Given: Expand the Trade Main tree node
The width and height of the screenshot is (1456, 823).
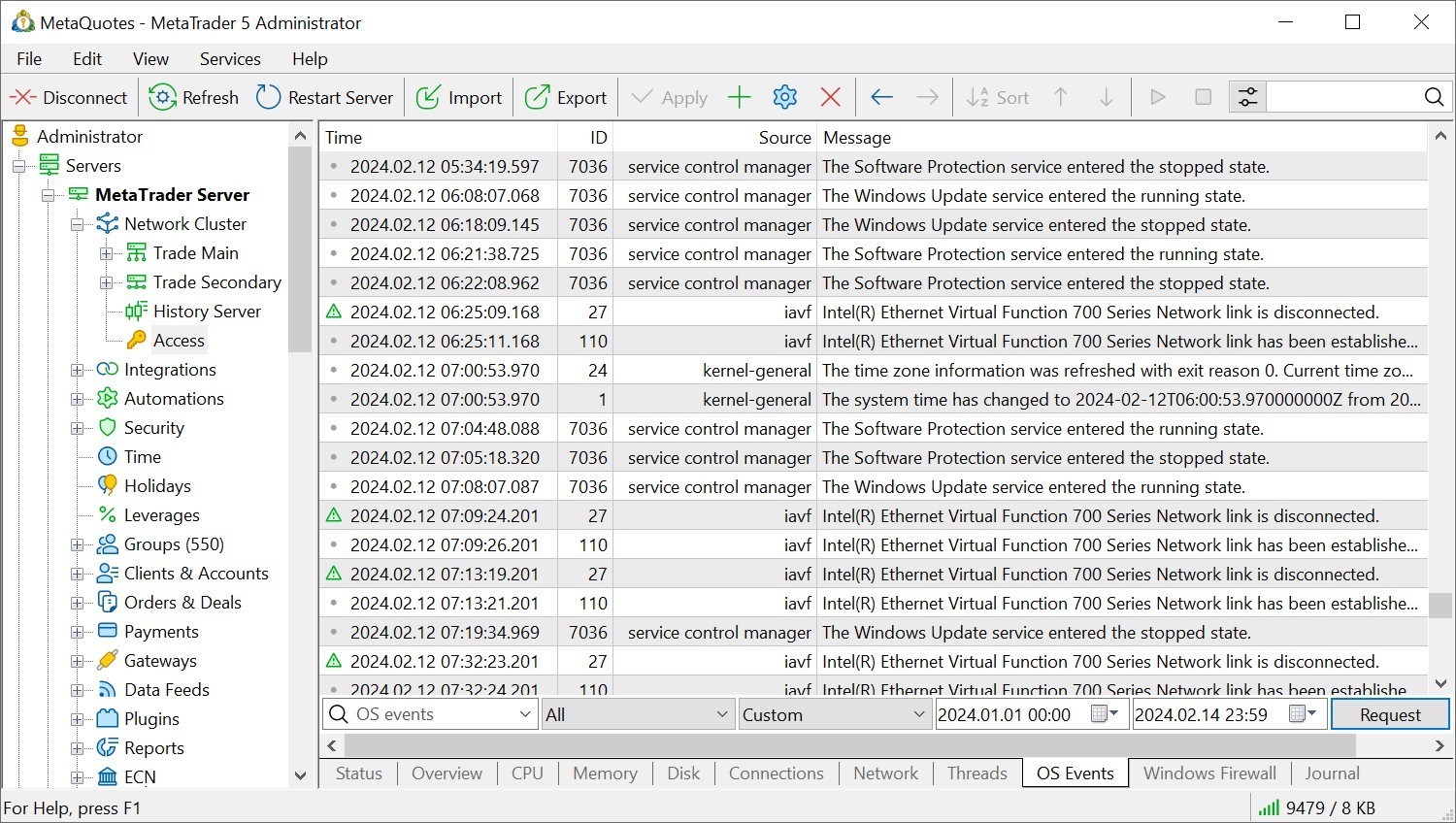Looking at the screenshot, I should (x=106, y=254).
